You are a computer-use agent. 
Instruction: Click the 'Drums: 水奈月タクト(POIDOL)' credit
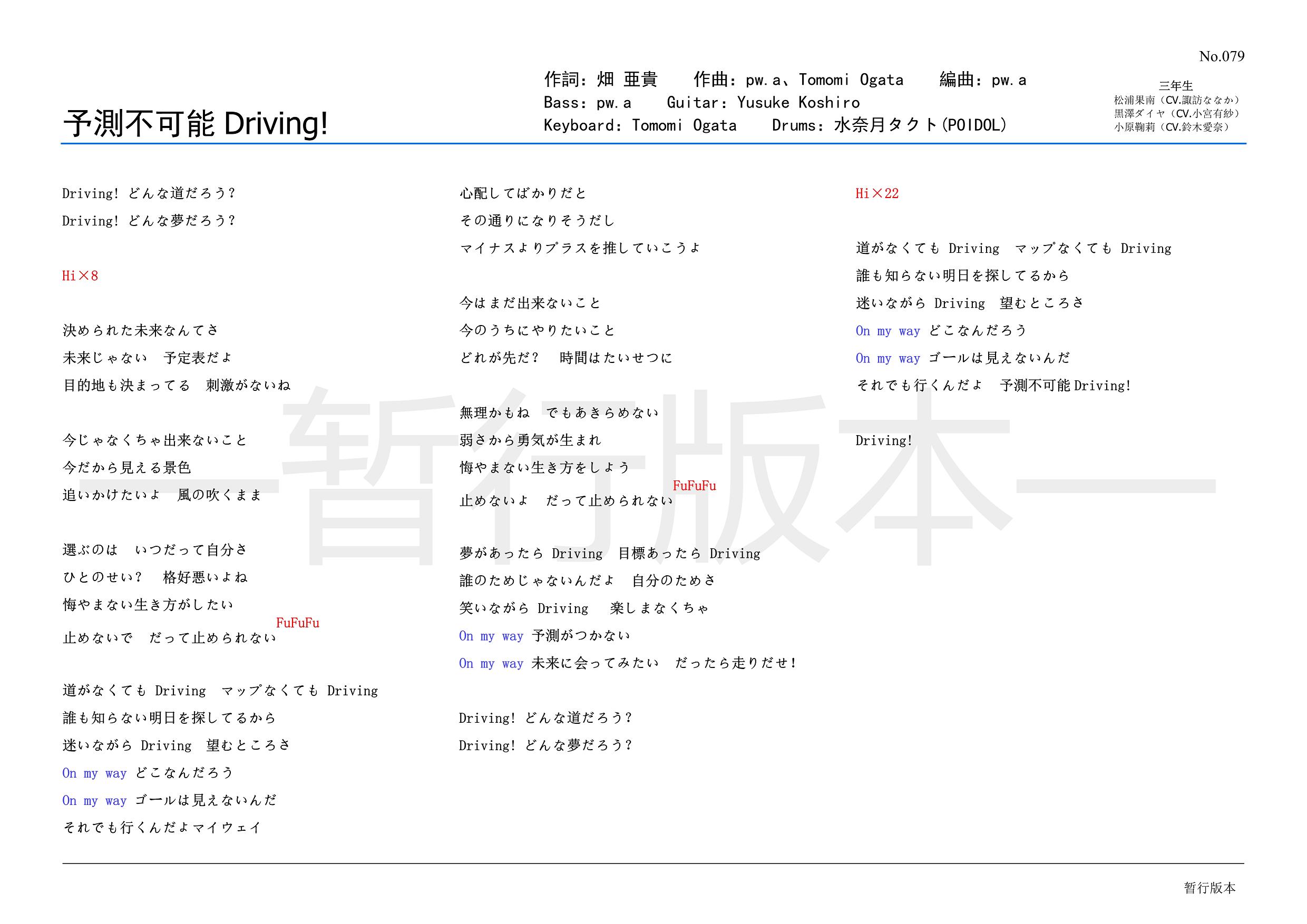click(x=889, y=125)
